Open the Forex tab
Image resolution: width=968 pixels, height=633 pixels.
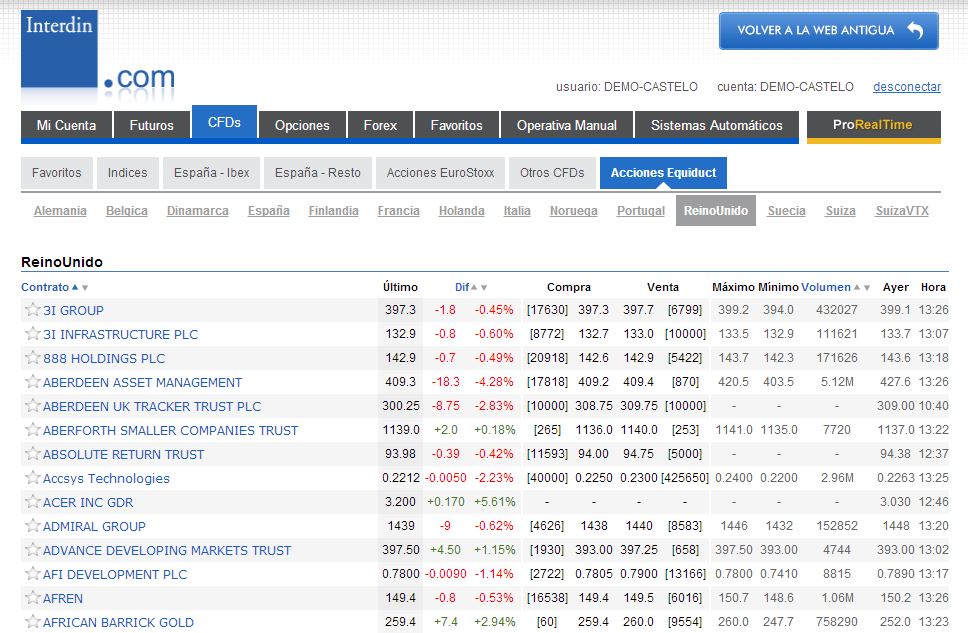380,125
